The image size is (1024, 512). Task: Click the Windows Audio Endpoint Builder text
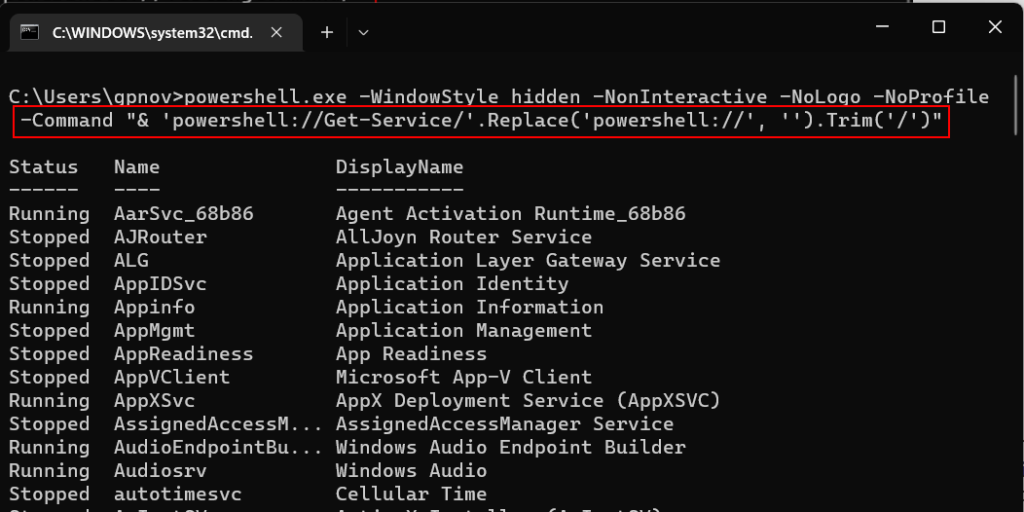(x=510, y=447)
